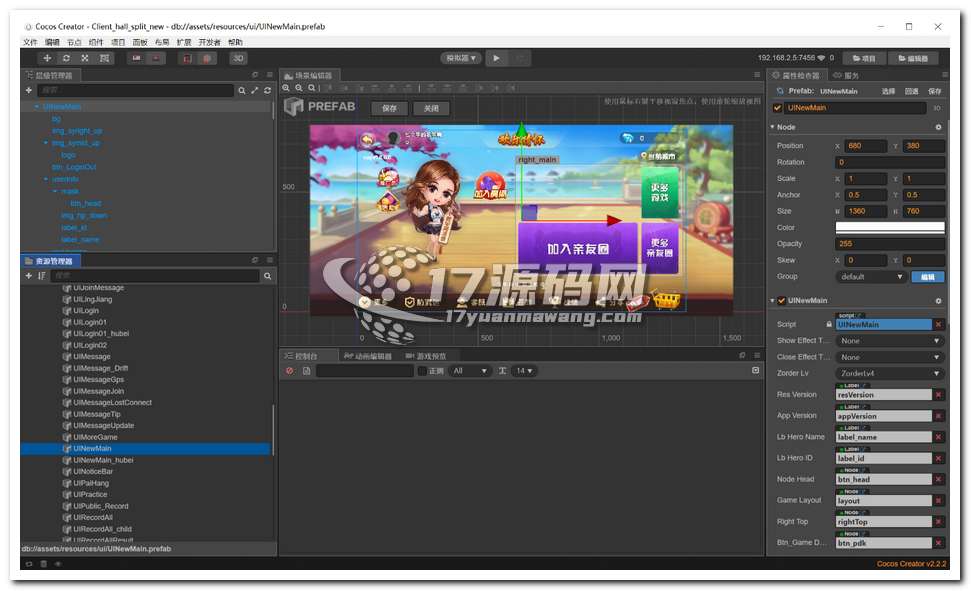
Task: Switch to the 动画编辑器 animation editor tab
Action: point(368,356)
